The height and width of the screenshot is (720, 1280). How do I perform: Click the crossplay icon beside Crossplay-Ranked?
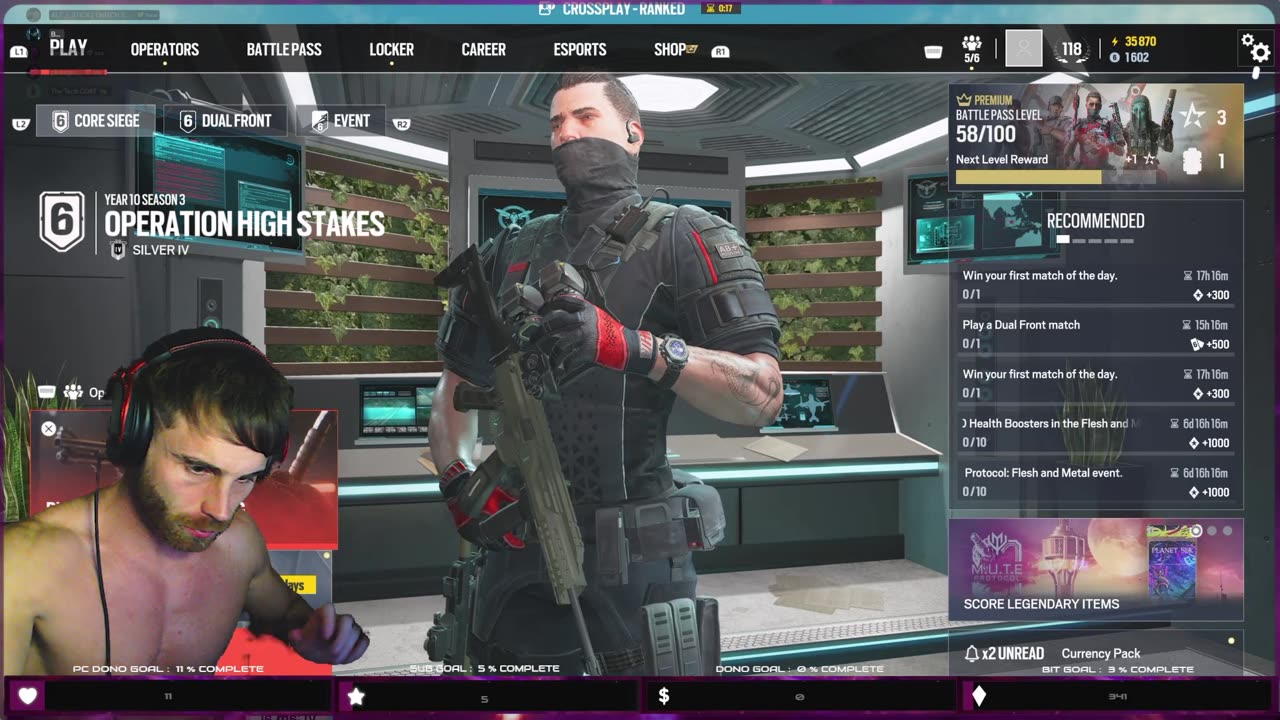(x=546, y=9)
